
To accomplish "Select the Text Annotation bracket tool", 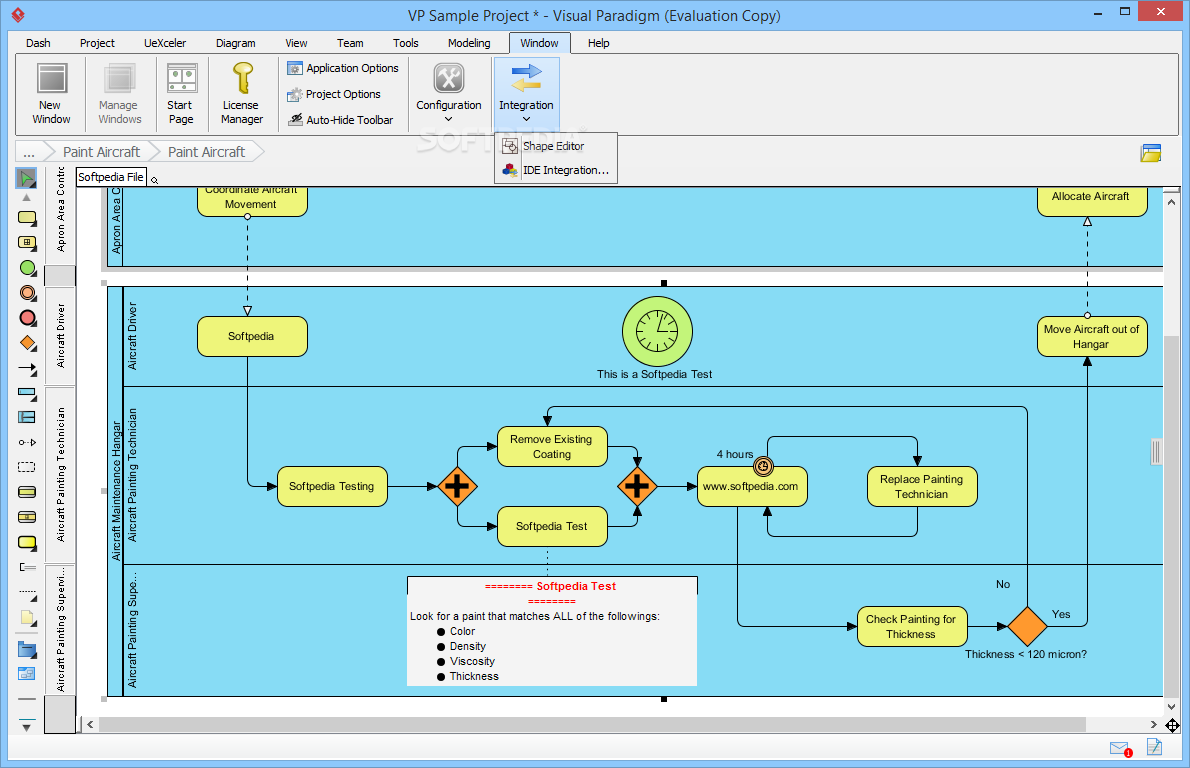I will click(27, 567).
